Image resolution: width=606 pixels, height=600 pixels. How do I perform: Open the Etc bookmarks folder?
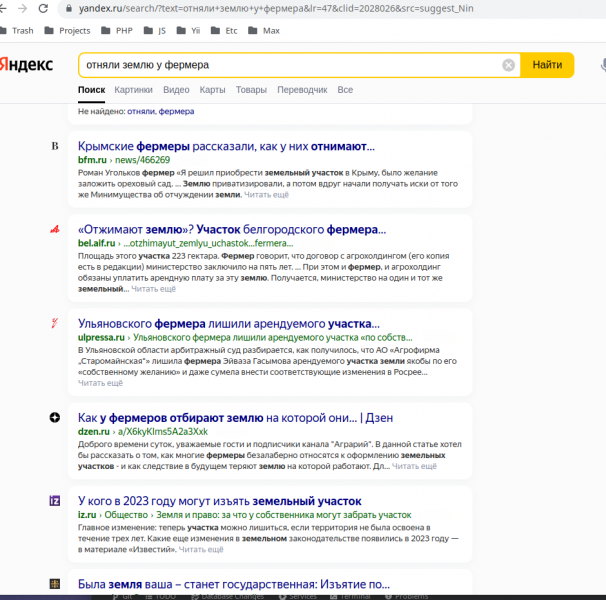coord(224,31)
